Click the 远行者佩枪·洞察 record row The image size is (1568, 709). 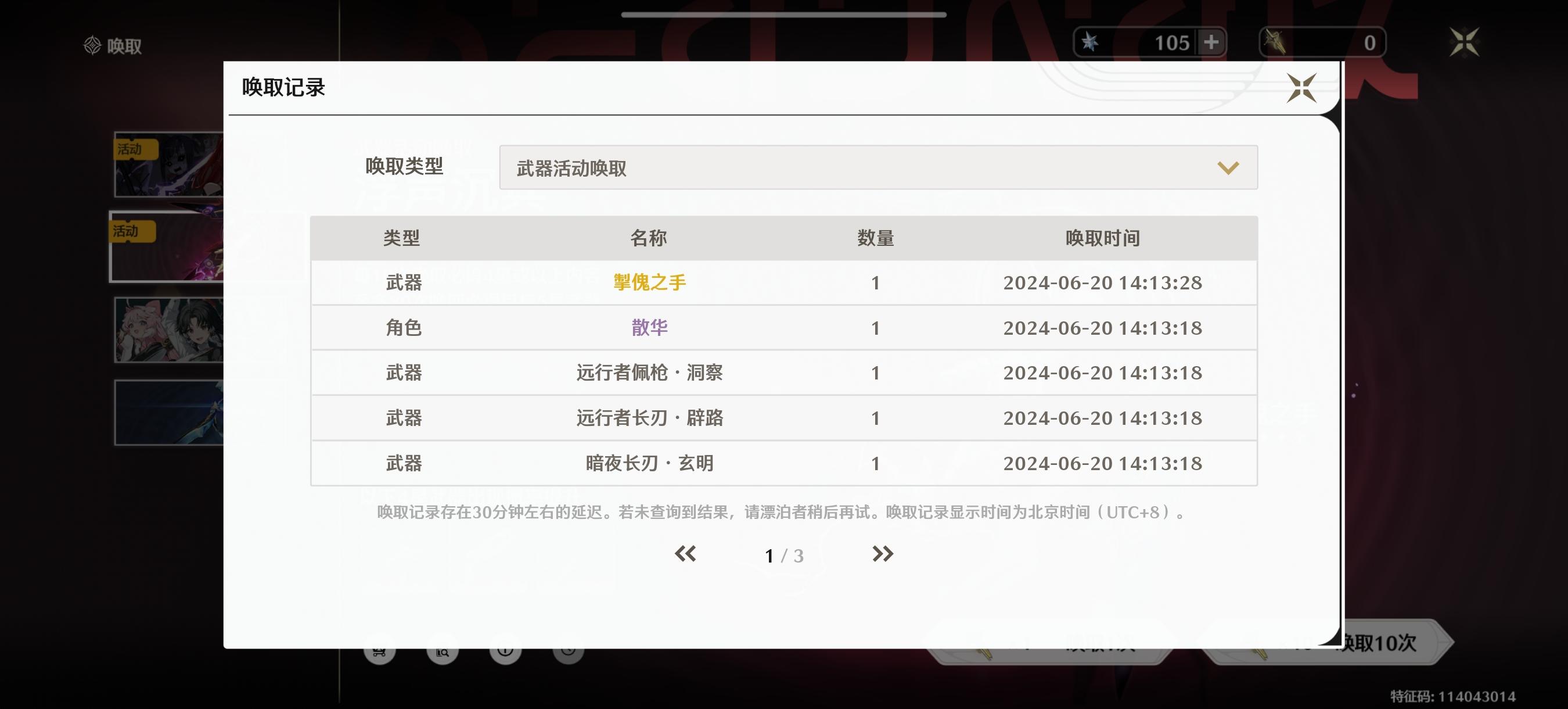[649, 373]
